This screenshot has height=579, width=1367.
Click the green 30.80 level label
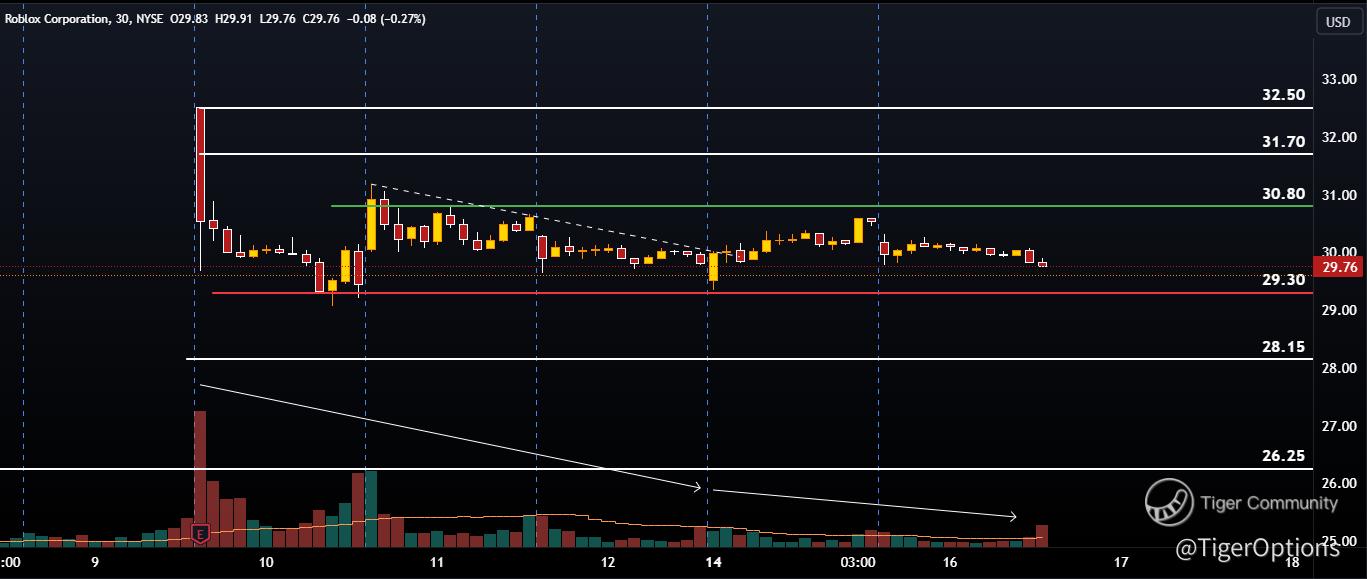[x=1283, y=194]
